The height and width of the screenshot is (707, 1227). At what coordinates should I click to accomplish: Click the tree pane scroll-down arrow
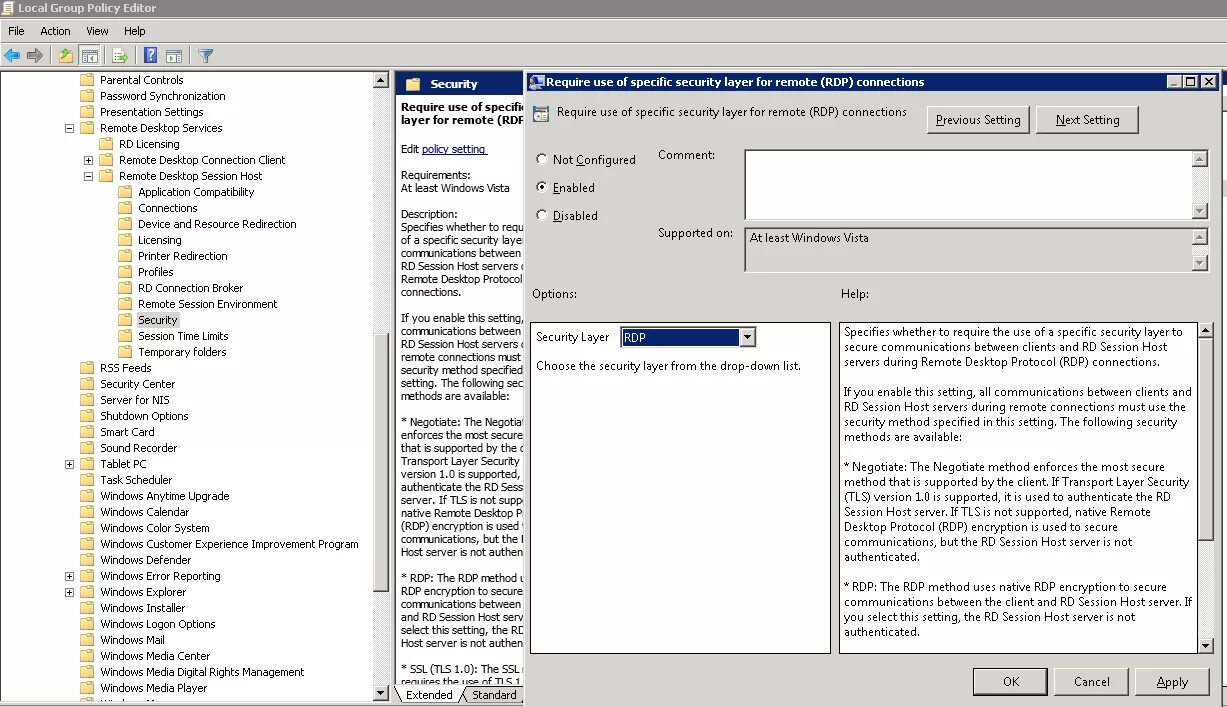tap(380, 692)
